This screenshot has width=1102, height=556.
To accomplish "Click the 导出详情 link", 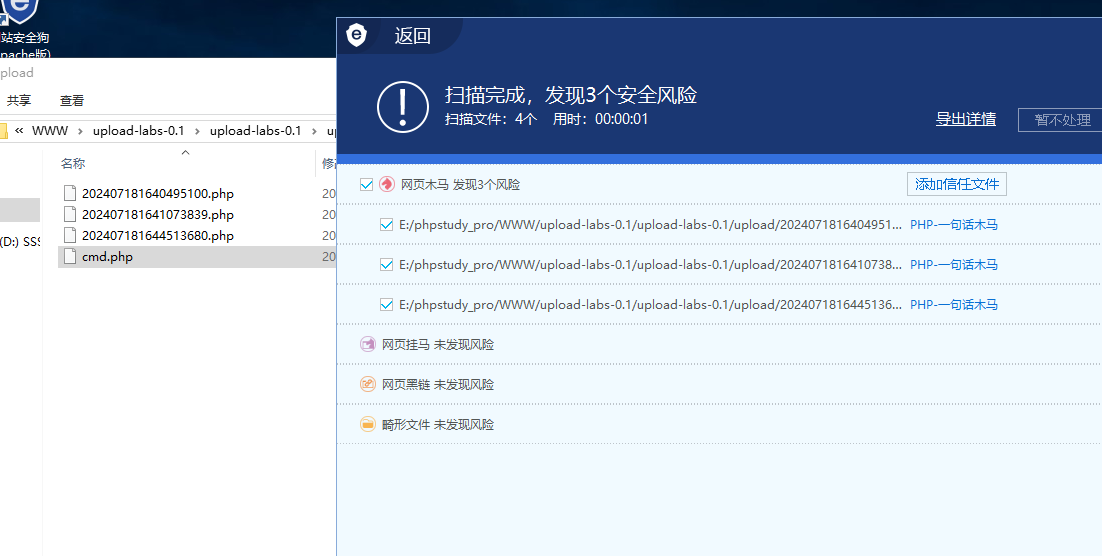I will click(x=965, y=119).
